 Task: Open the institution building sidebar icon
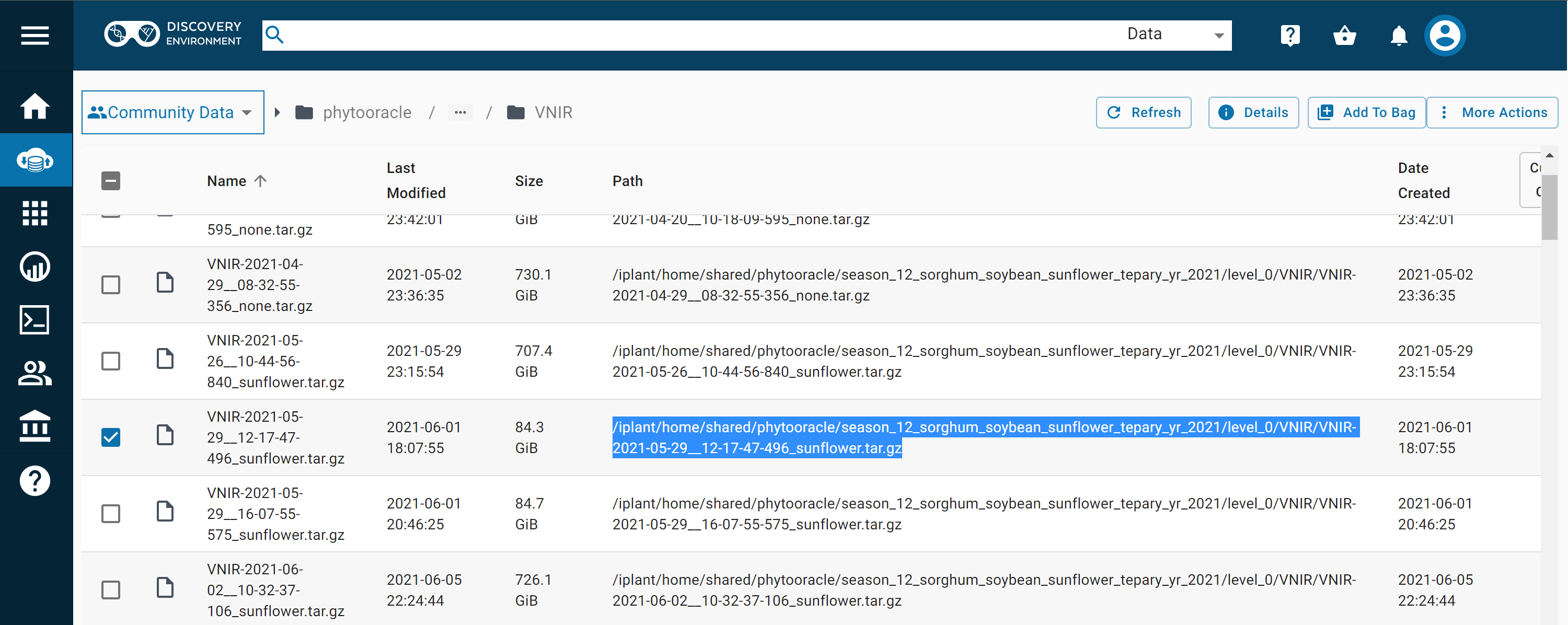[36, 426]
